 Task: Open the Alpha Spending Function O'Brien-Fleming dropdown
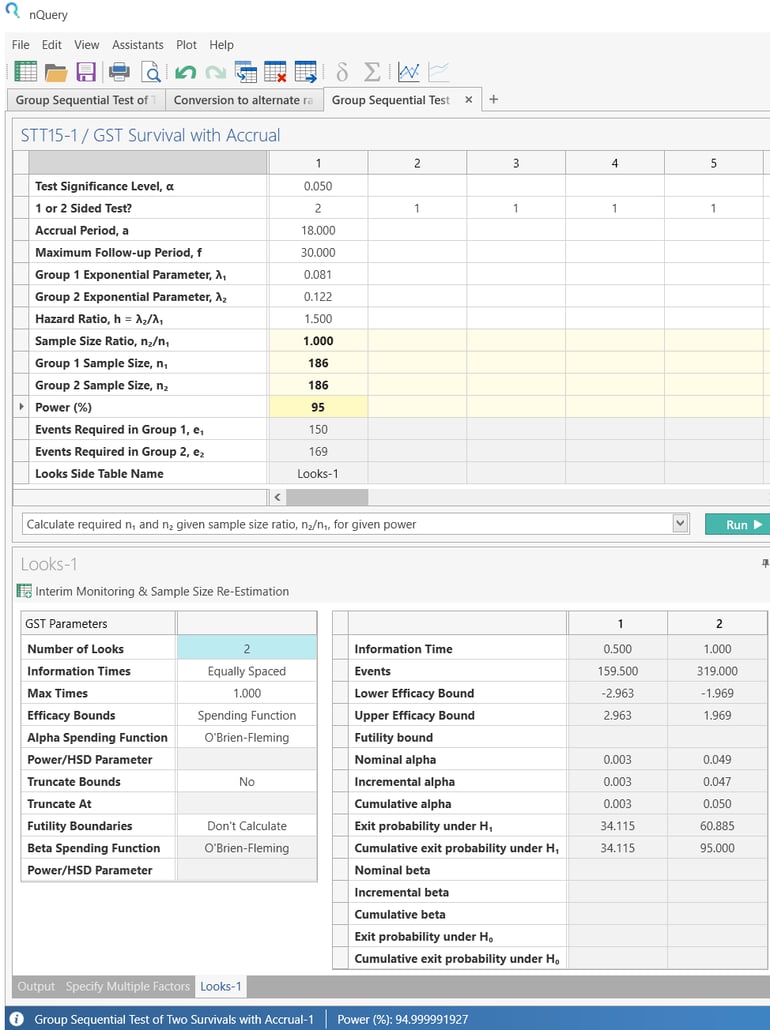point(246,737)
